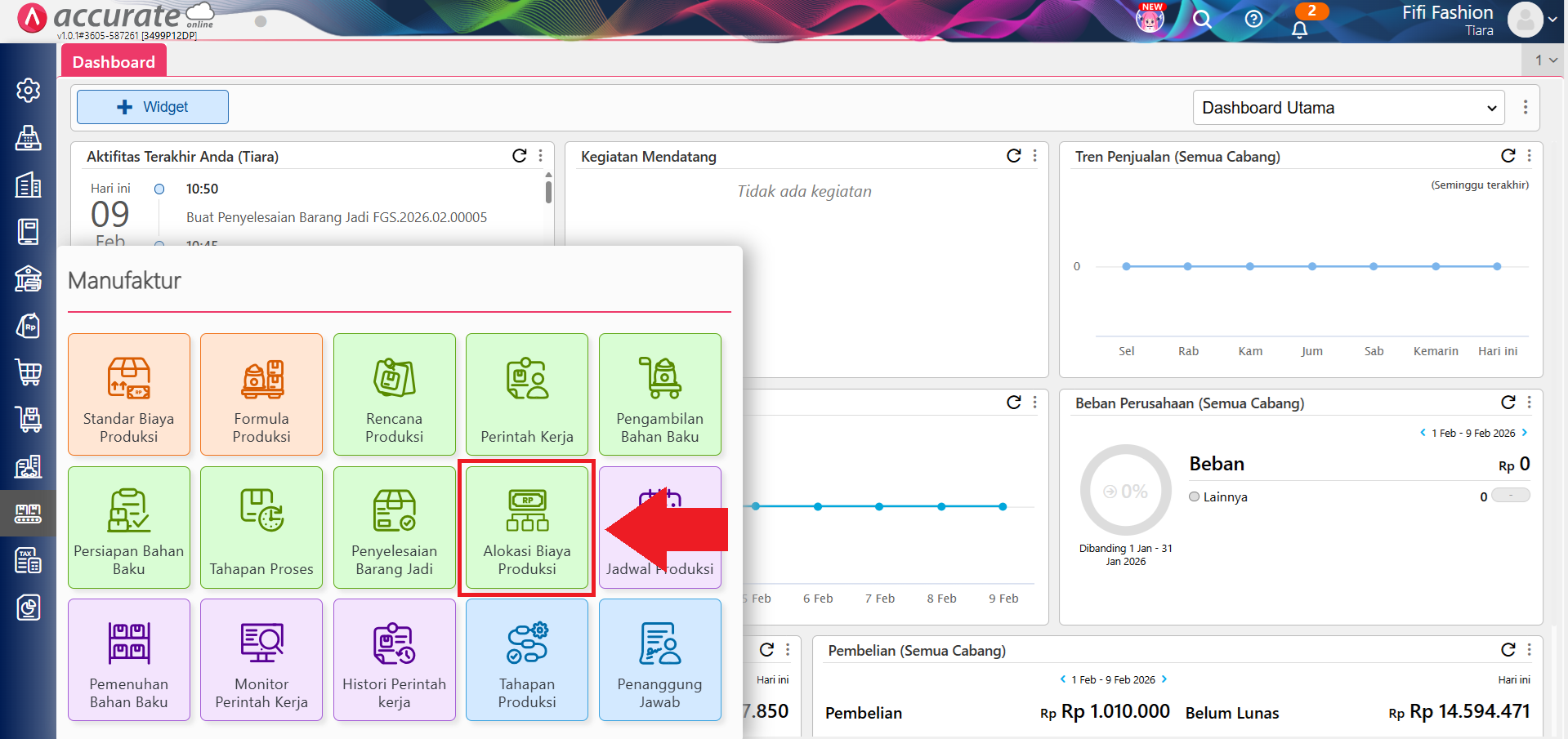Open Perintah Kerja module

pyautogui.click(x=526, y=394)
